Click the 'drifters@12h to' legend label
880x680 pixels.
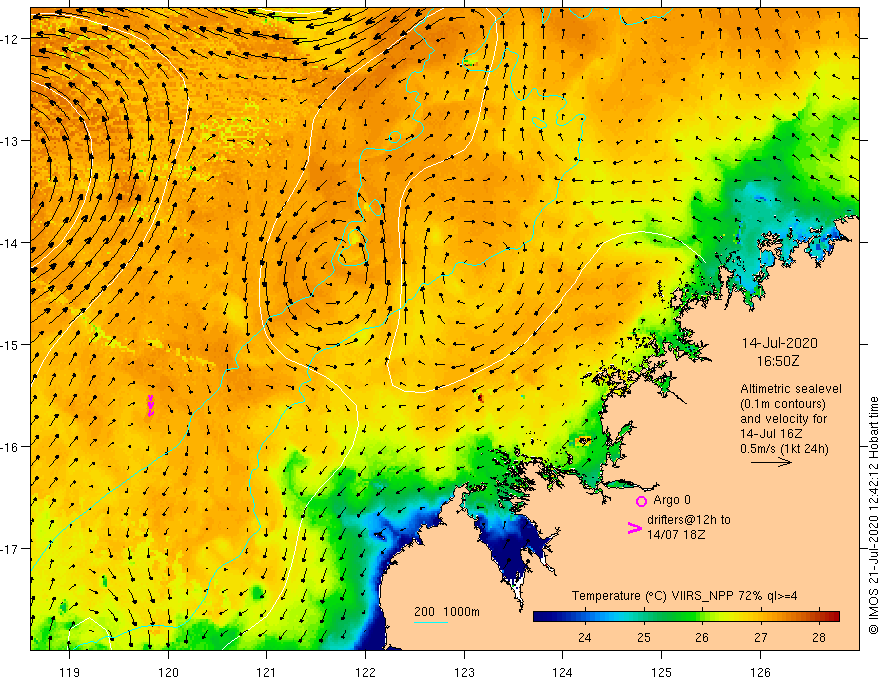[x=689, y=520]
